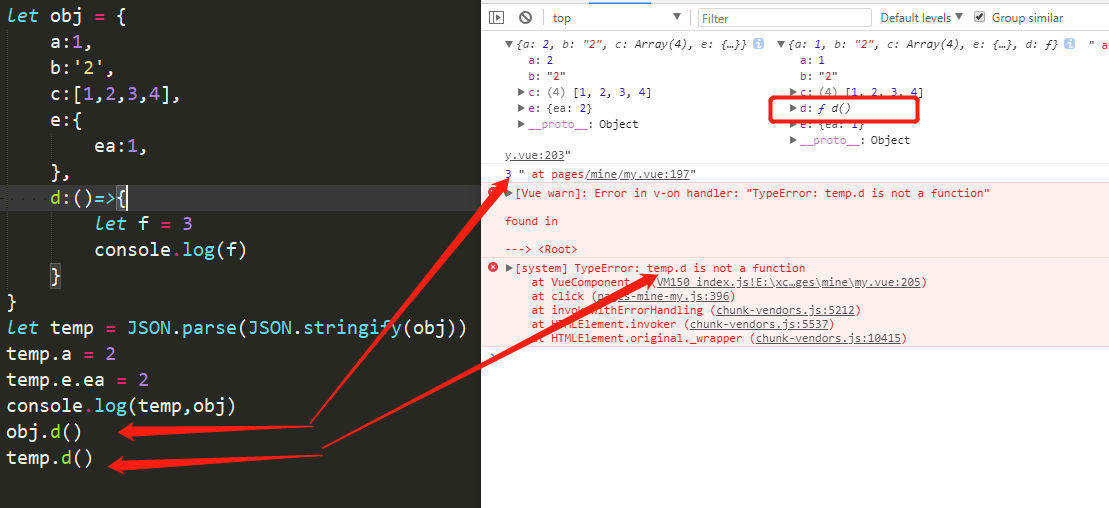Focus the console Filter field
Viewport: 1109px width, 508px height.
pyautogui.click(x=784, y=18)
